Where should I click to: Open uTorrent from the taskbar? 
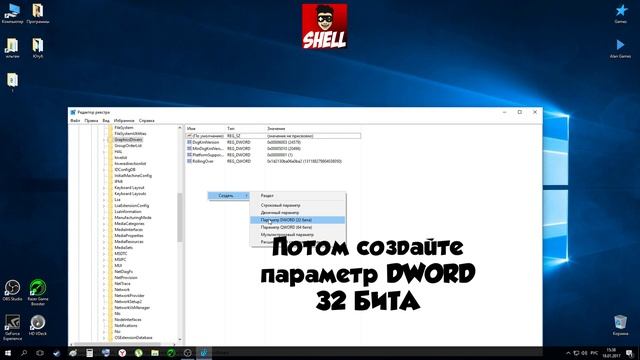[x=138, y=353]
